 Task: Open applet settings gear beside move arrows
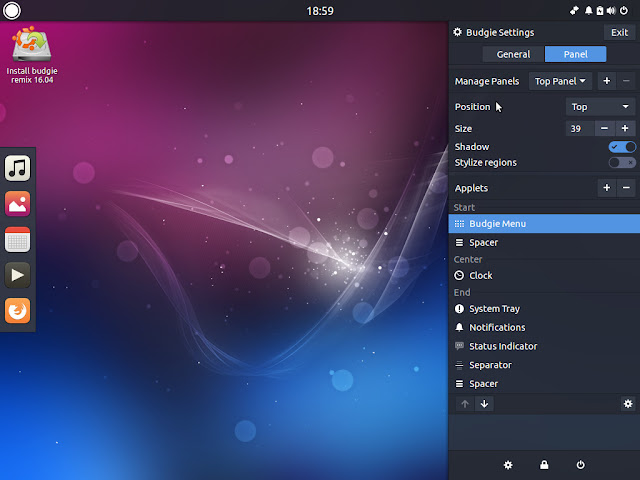628,404
